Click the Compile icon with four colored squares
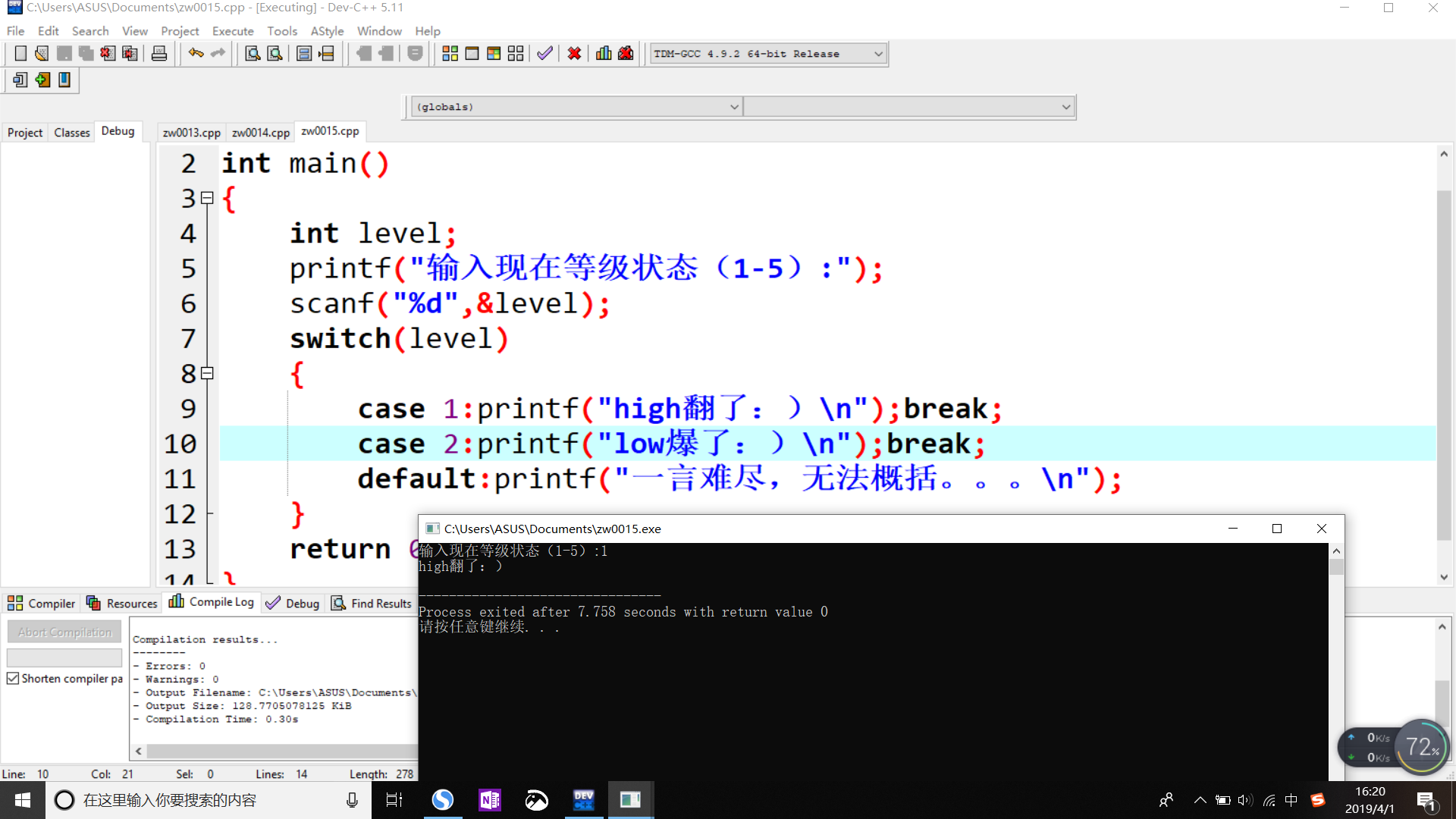Image resolution: width=1456 pixels, height=819 pixels. coord(450,54)
